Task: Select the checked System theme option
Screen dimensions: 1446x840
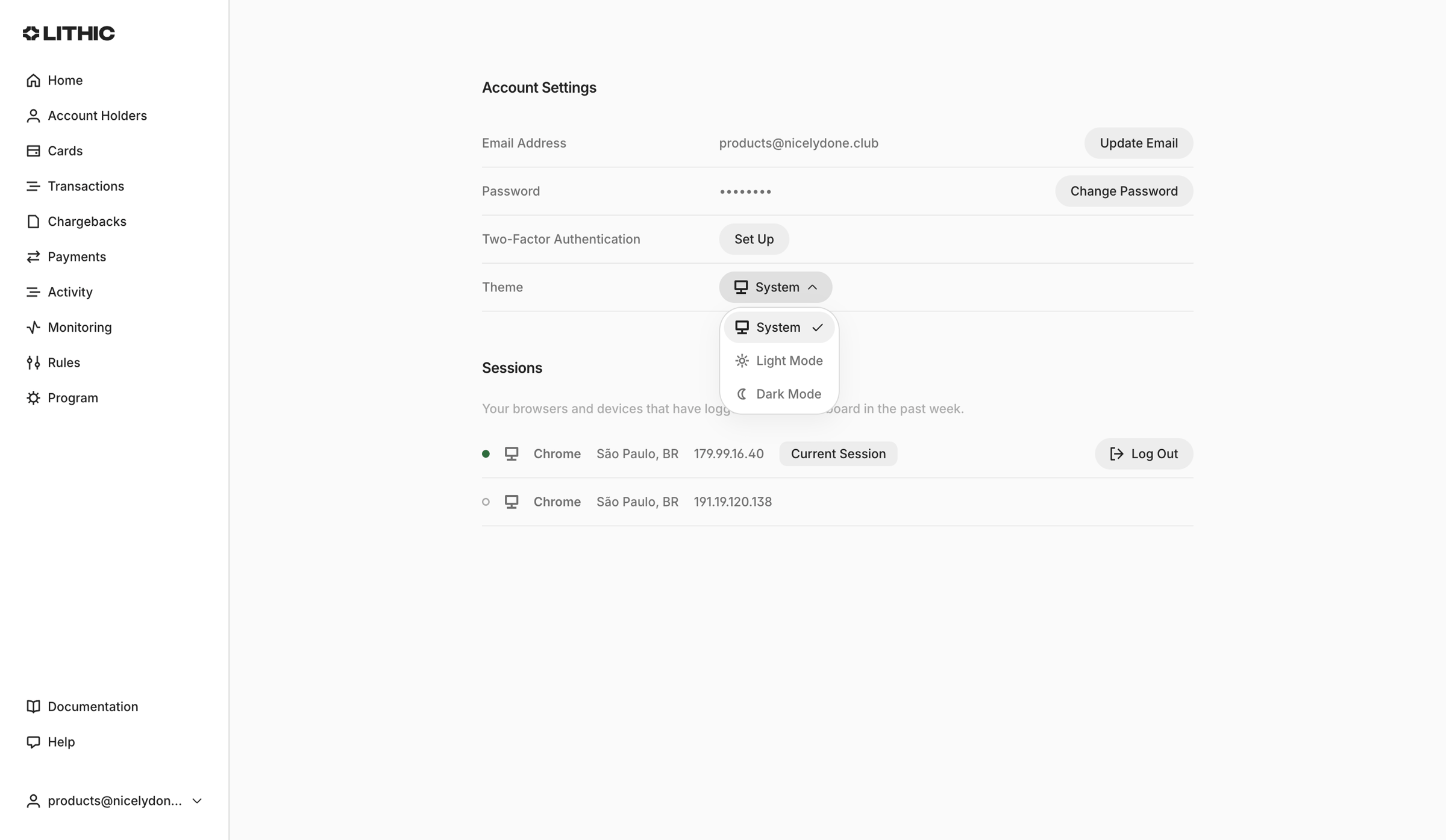Action: (779, 327)
